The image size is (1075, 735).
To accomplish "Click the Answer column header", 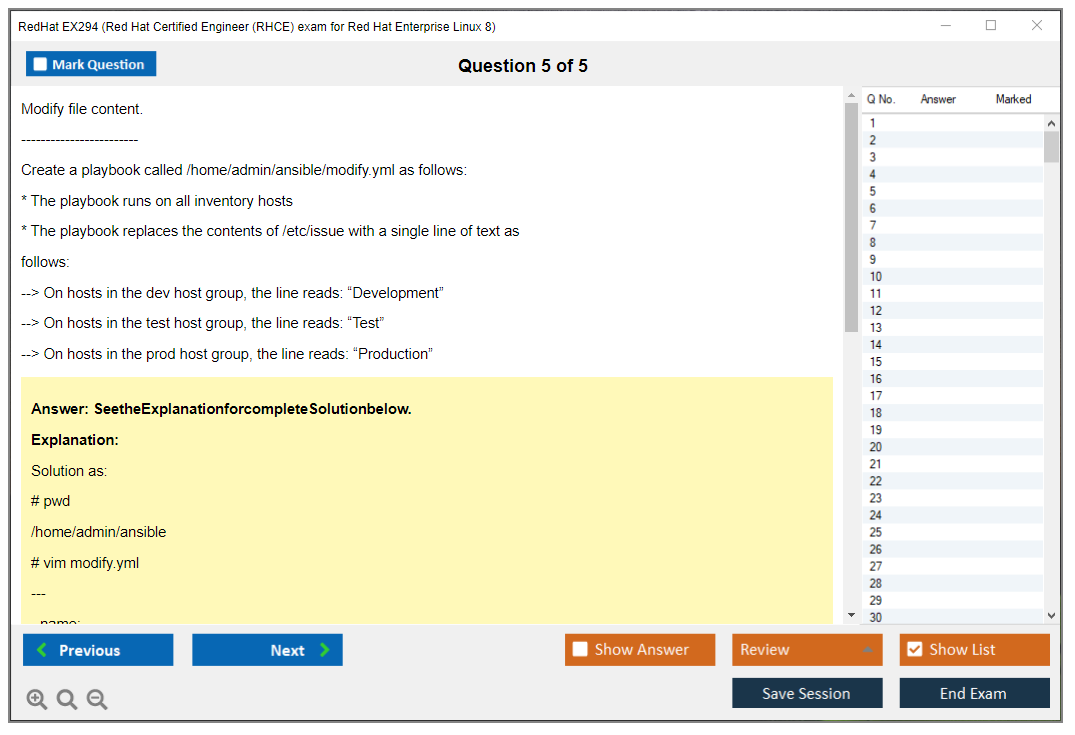I will (x=938, y=99).
